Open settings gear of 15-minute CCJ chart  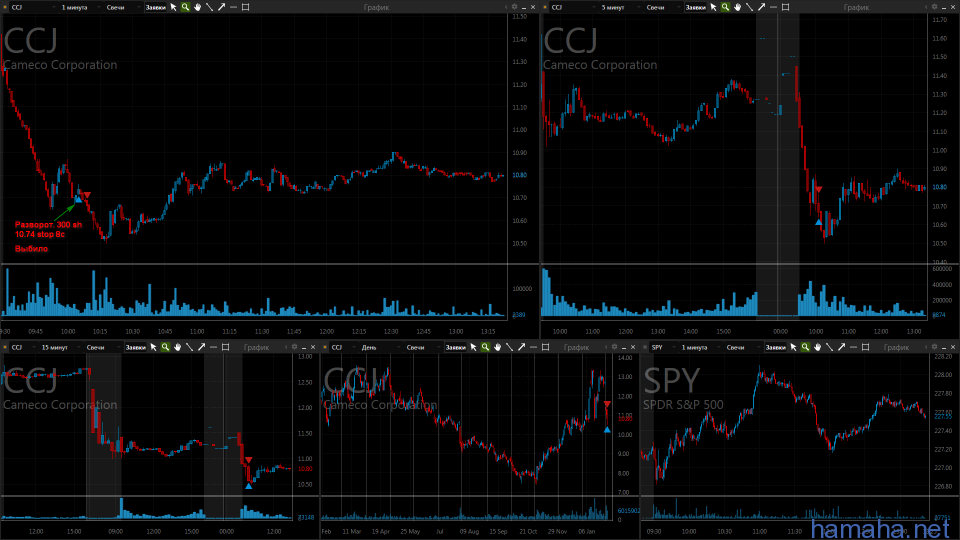294,347
